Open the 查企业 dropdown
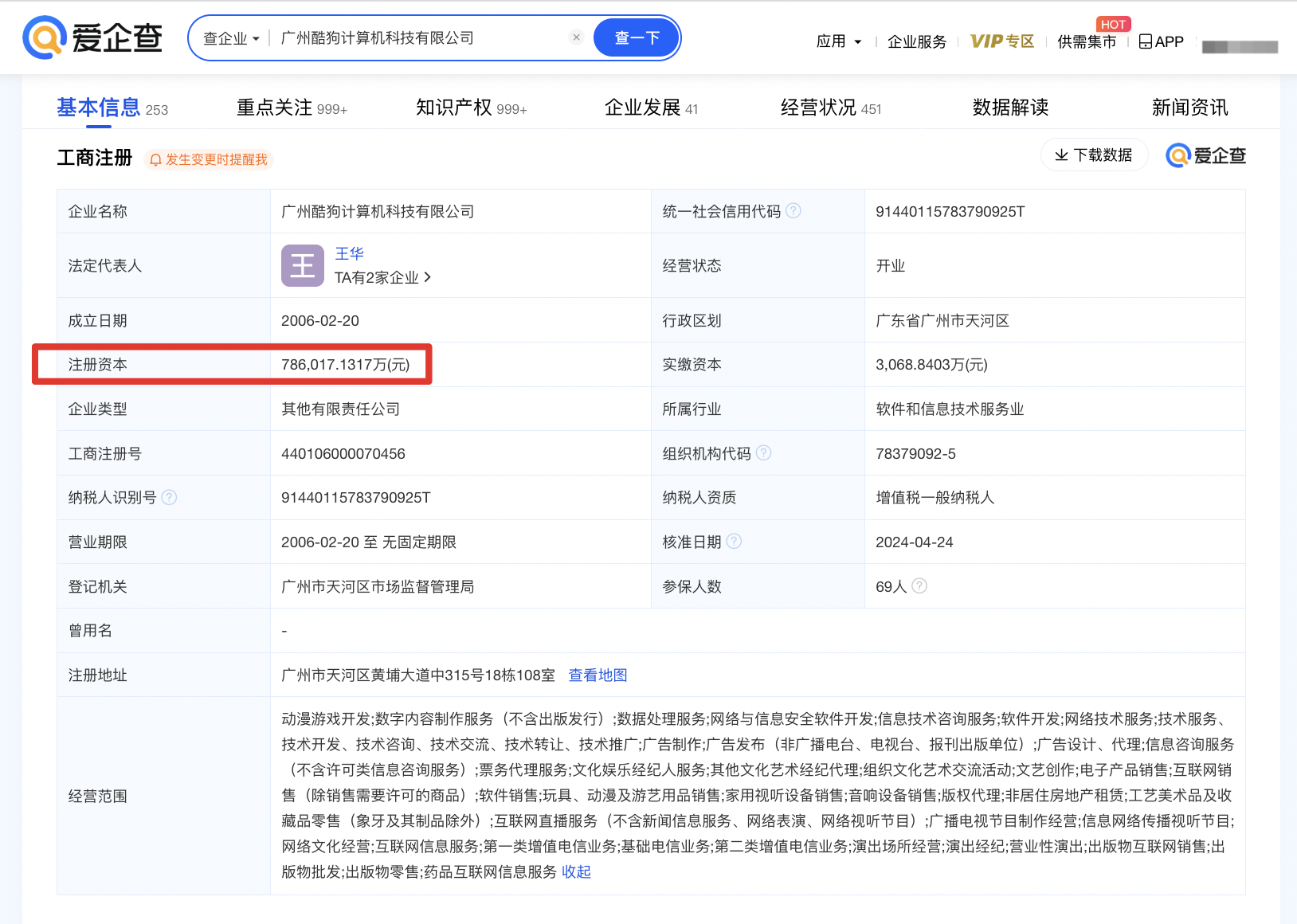Image resolution: width=1297 pixels, height=924 pixels. point(231,37)
